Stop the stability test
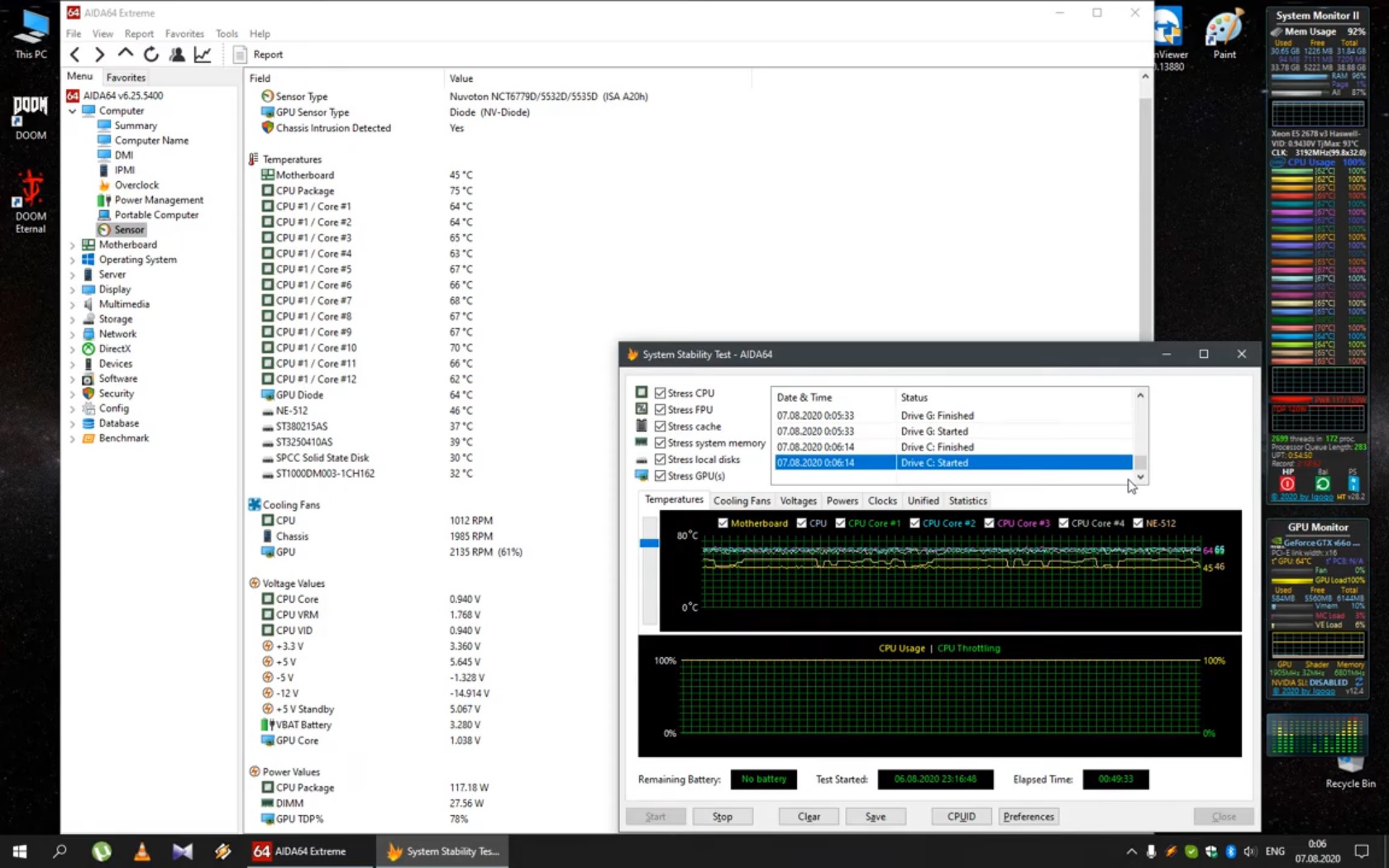The height and width of the screenshot is (868, 1389). click(x=722, y=817)
